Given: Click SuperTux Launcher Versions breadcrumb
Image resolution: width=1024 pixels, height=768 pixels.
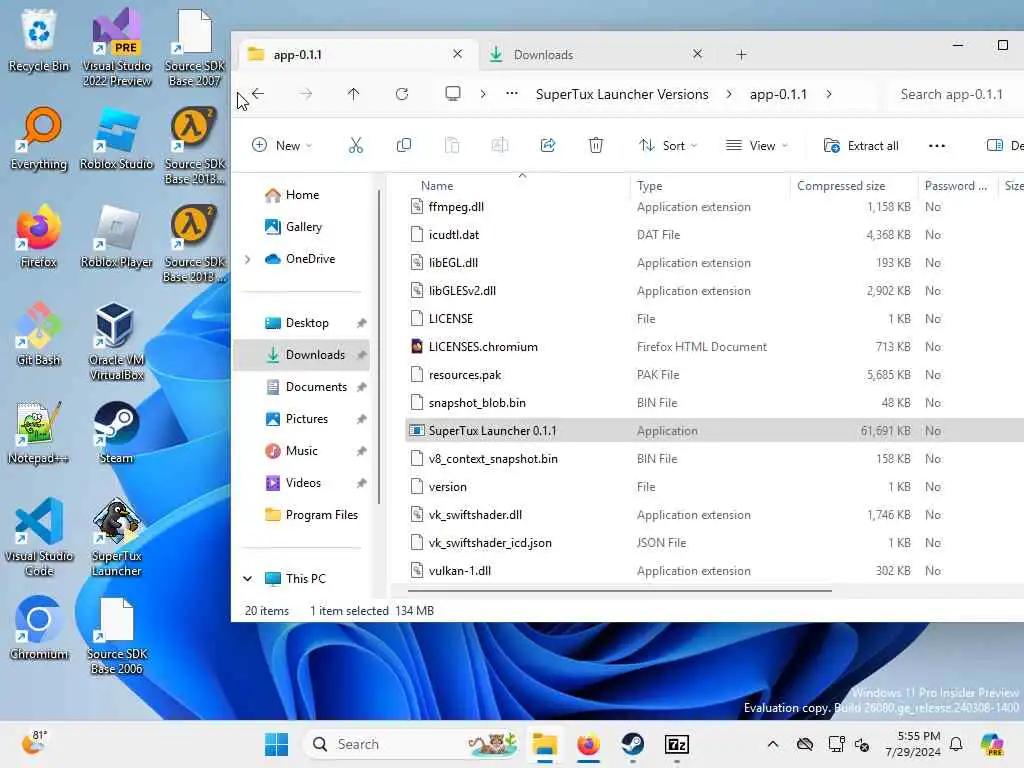Looking at the screenshot, I should (622, 94).
